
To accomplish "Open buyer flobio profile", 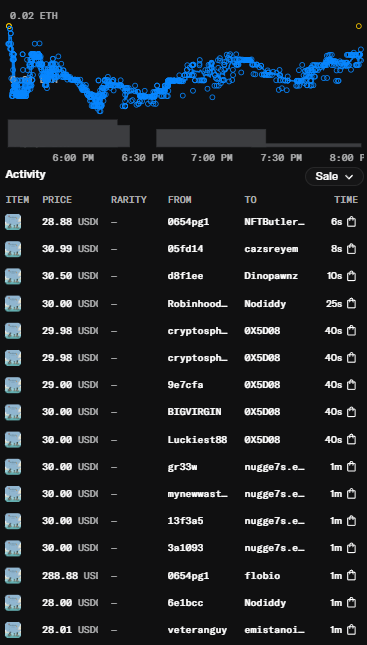I will point(262,576).
